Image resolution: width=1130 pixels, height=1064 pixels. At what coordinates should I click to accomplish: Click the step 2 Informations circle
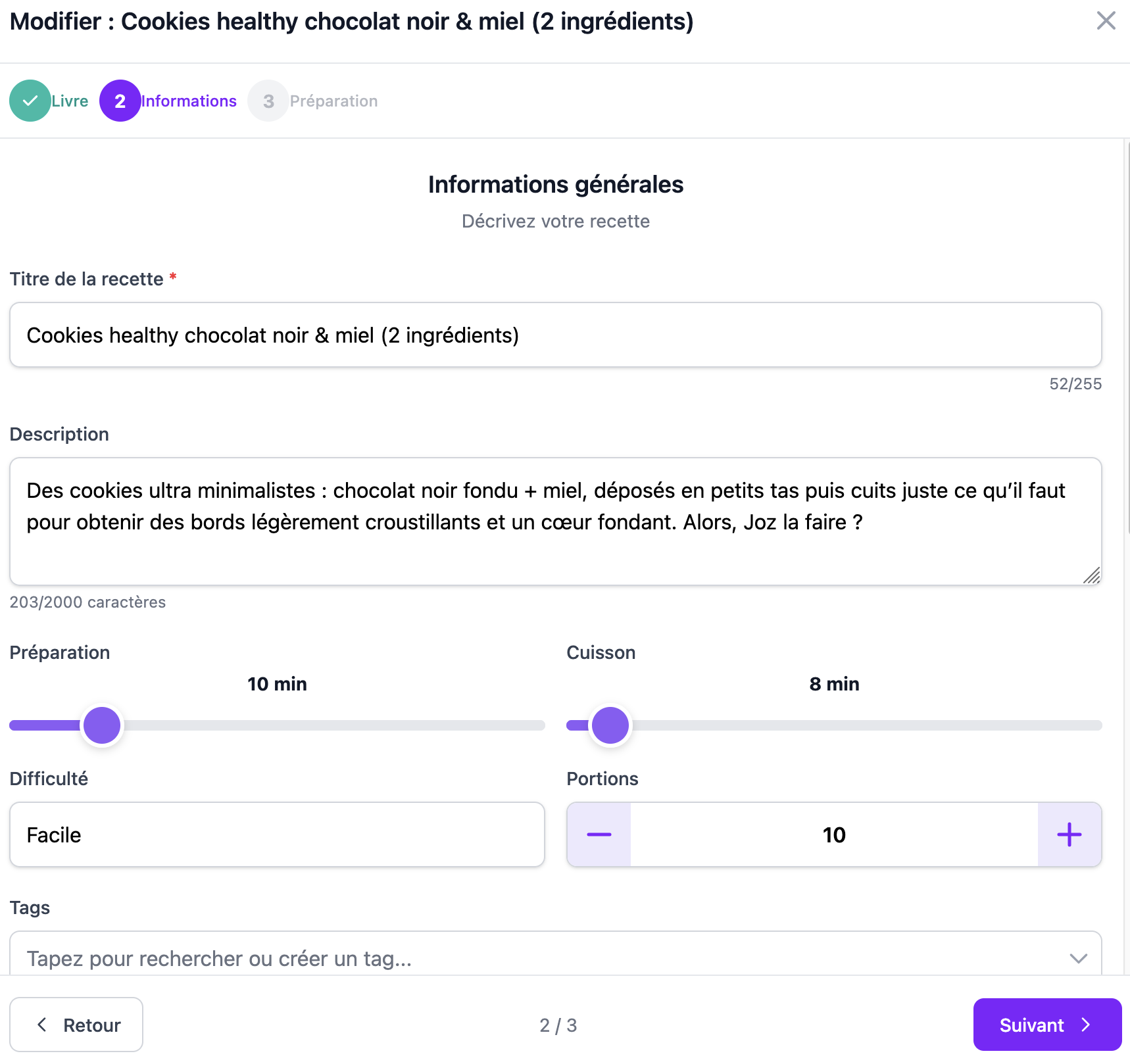point(120,101)
